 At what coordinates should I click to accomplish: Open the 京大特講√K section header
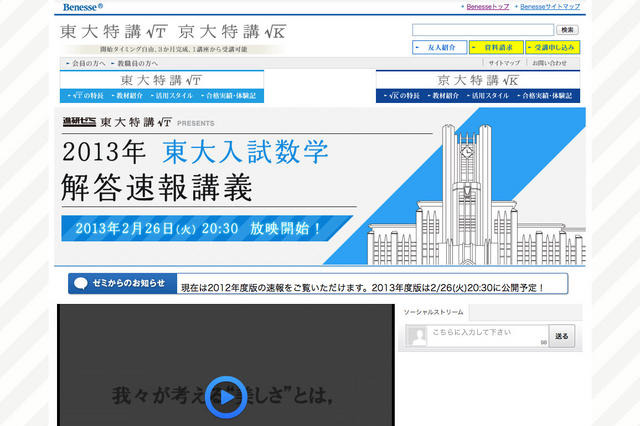tap(478, 80)
